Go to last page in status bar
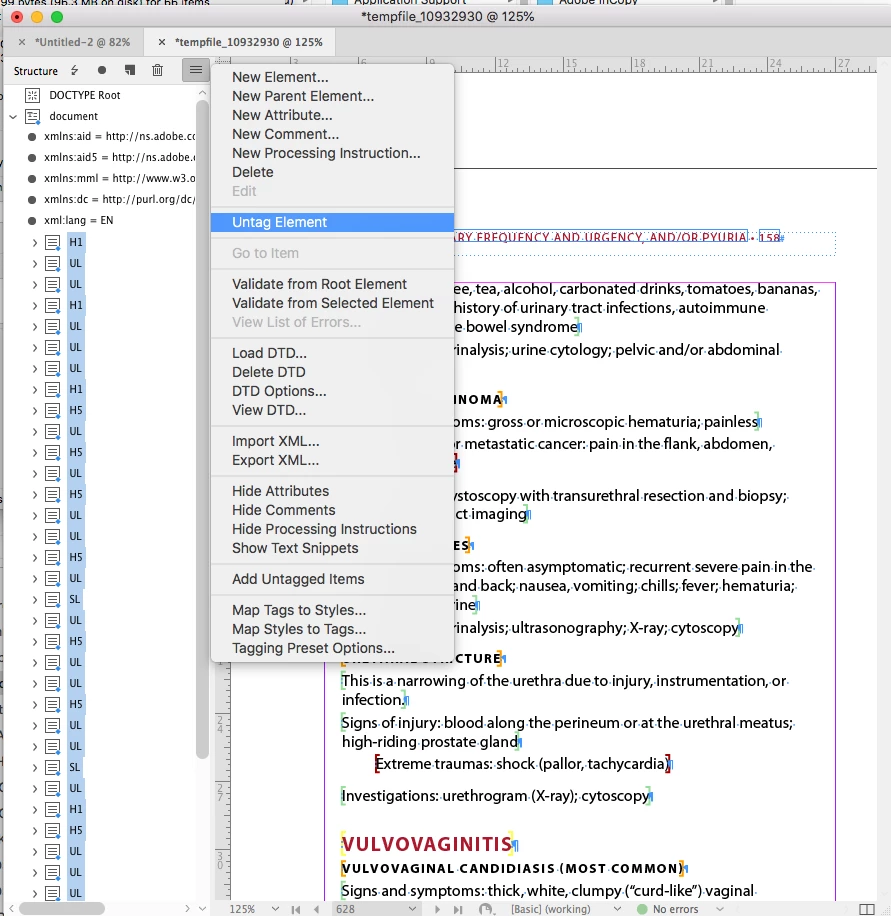Screen dimensions: 891x916 tap(458, 909)
